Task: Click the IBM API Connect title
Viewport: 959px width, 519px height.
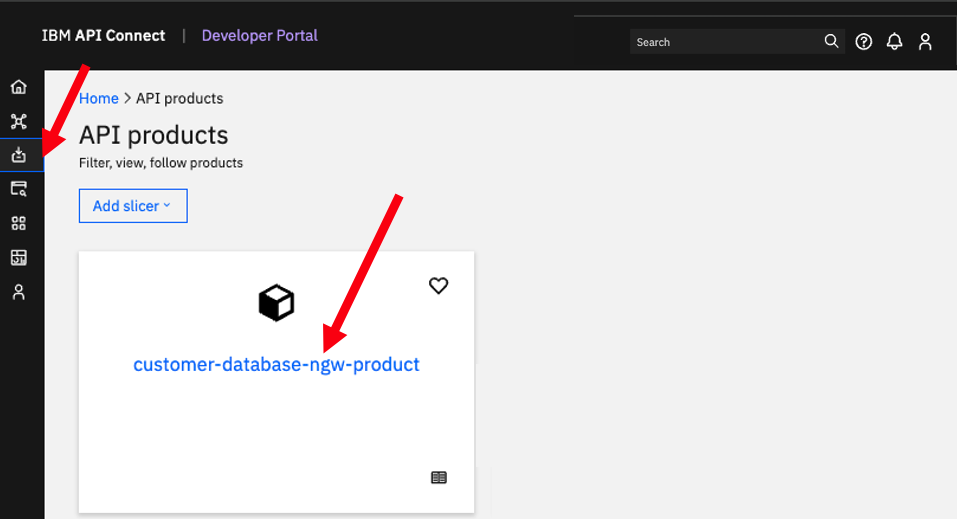Action: click(103, 35)
